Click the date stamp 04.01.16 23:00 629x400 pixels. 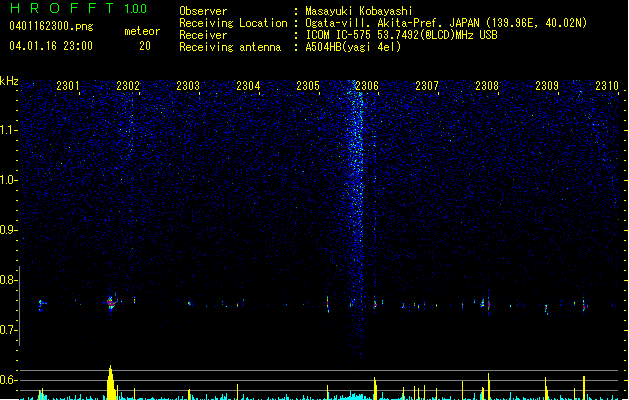(x=51, y=46)
